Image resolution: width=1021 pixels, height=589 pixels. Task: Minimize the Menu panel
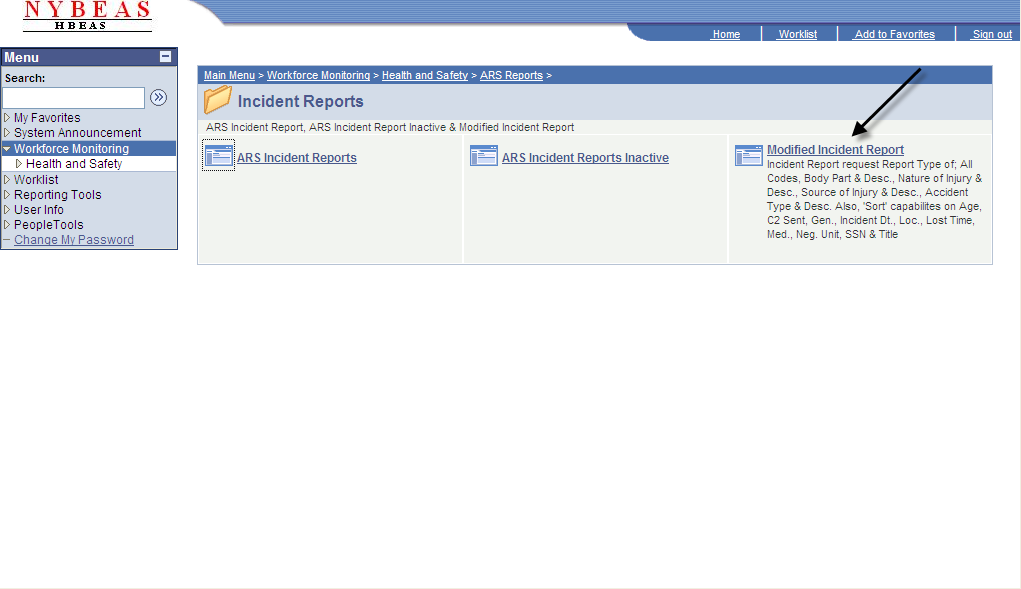[165, 57]
